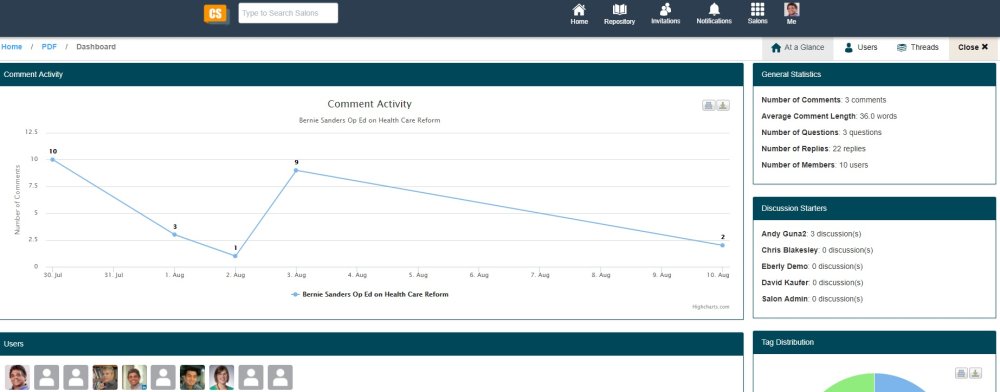The height and width of the screenshot is (392, 1000).
Task: Switch to the Users tab
Action: tap(860, 48)
